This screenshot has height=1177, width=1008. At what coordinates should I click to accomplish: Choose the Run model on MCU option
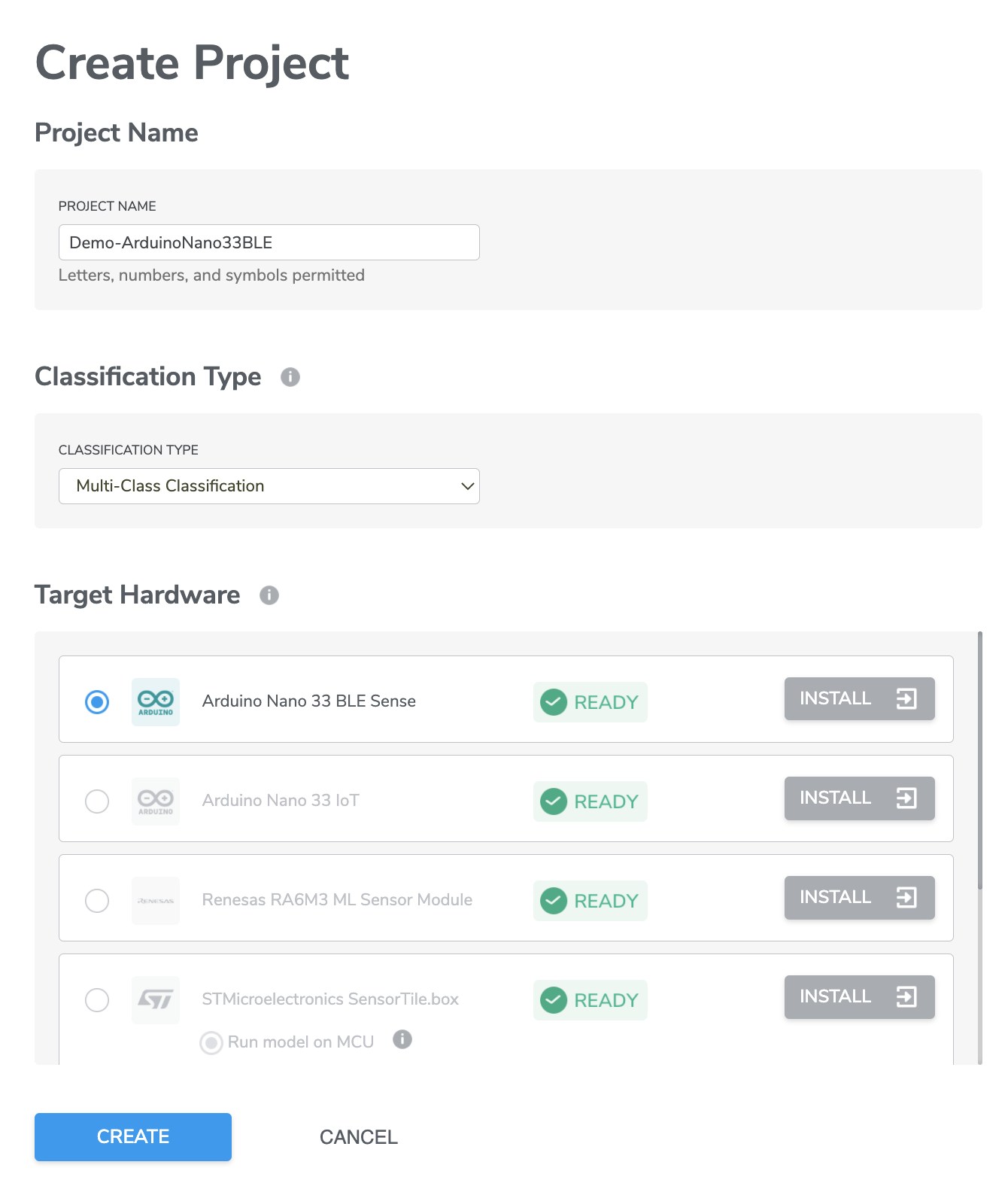pyautogui.click(x=211, y=1043)
